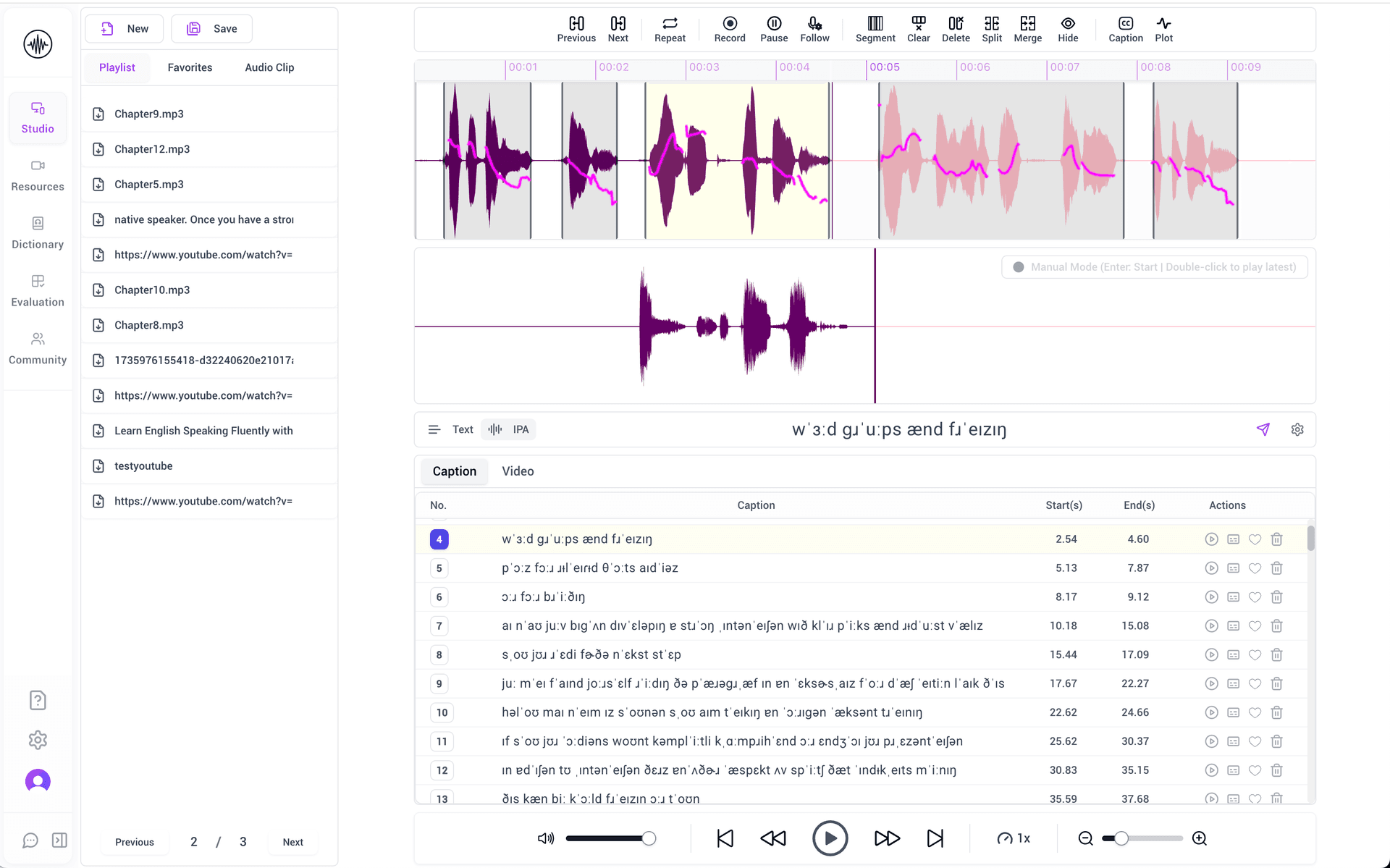Open the 1x playback speed selector
This screenshot has width=1390, height=868.
1015,838
